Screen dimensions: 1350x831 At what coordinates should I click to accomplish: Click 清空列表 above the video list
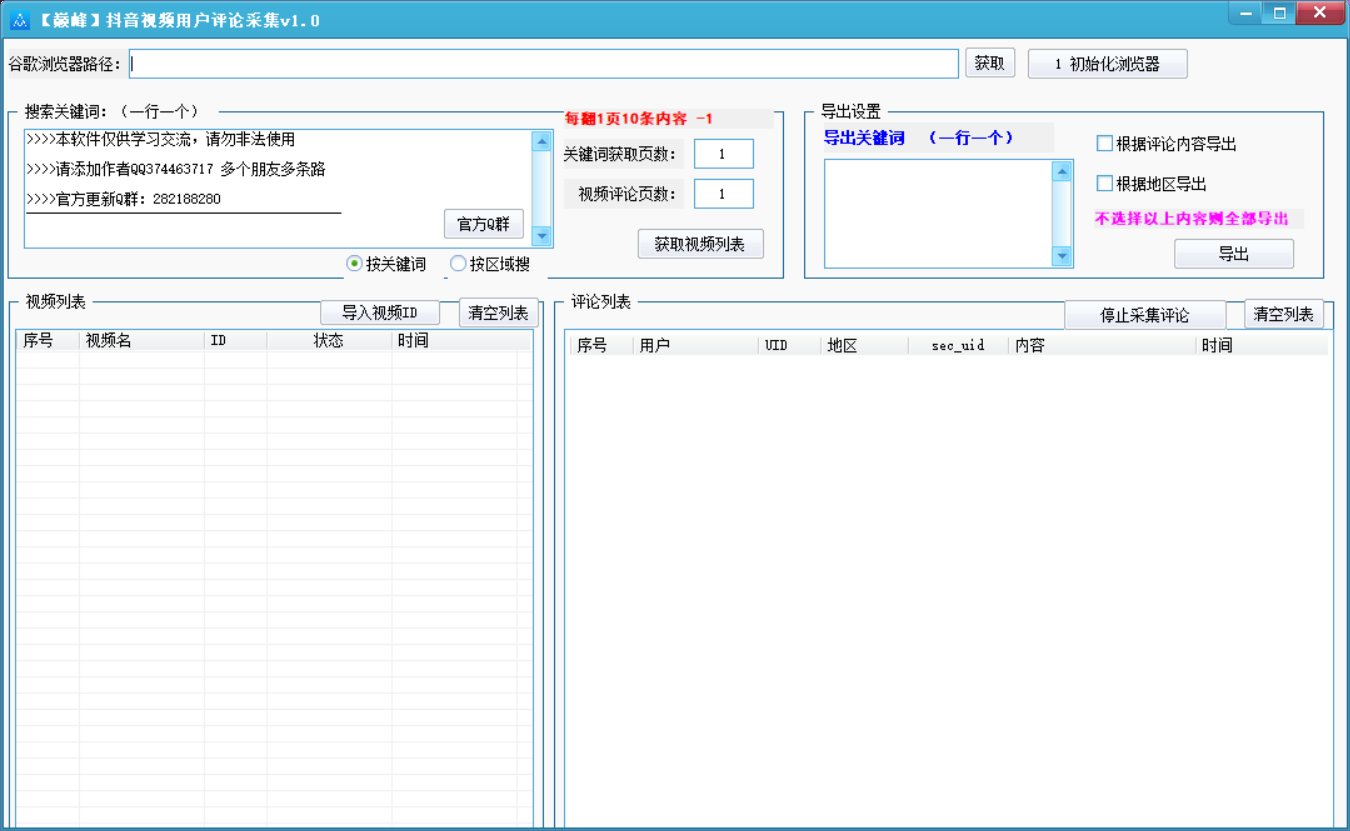click(x=497, y=312)
